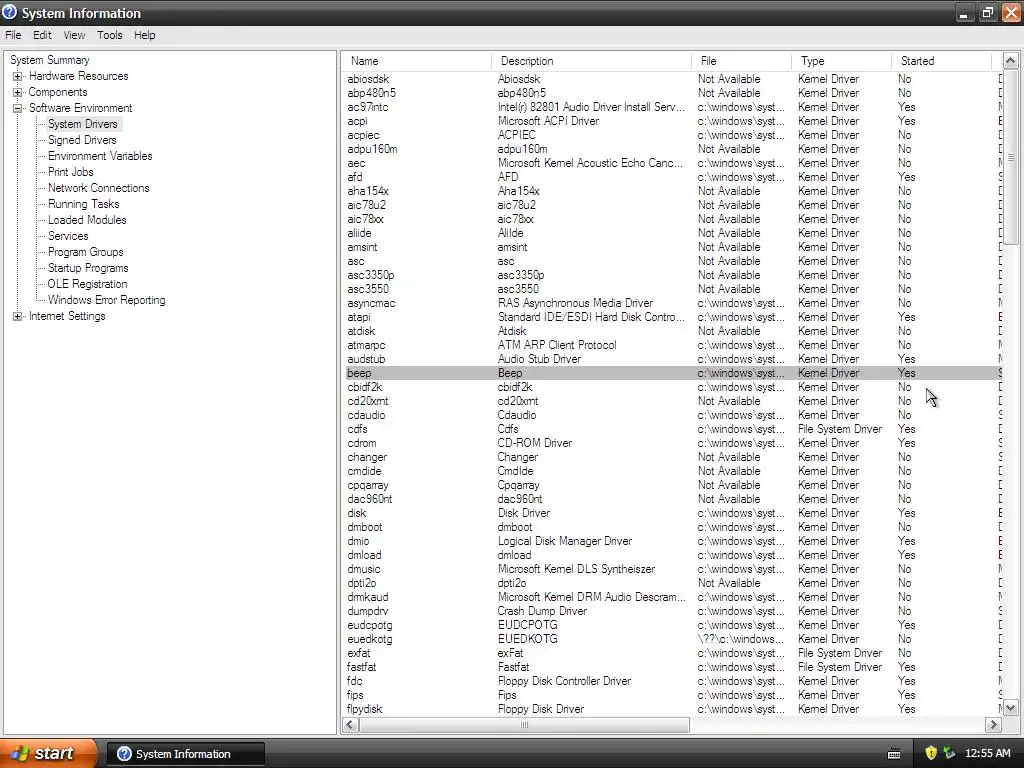Click 'Logical Disk Manager Driver' description
The height and width of the screenshot is (768, 1024).
pos(565,541)
